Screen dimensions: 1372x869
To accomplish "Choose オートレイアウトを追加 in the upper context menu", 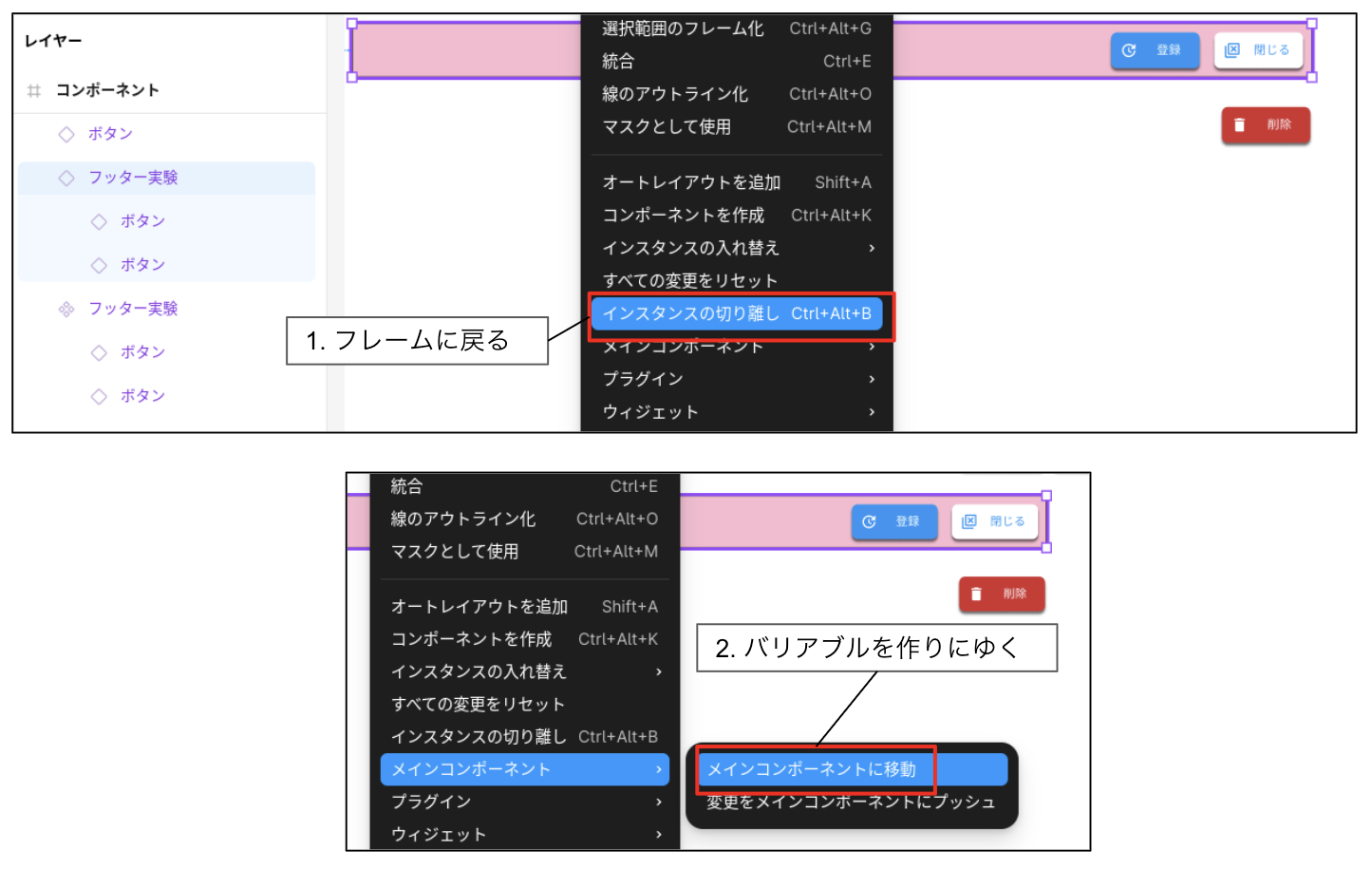I will [737, 182].
